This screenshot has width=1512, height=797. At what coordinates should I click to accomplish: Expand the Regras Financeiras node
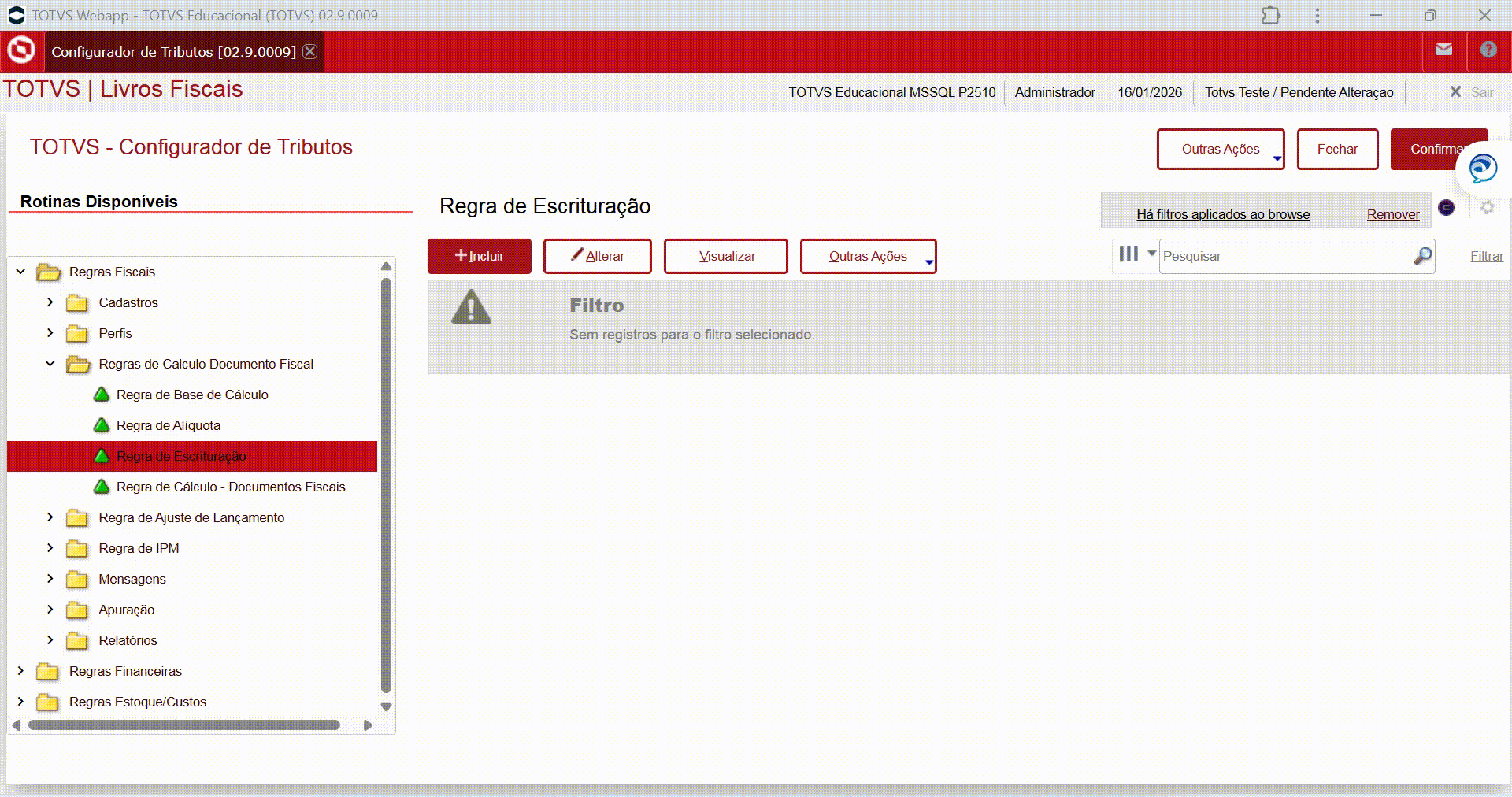(x=20, y=671)
